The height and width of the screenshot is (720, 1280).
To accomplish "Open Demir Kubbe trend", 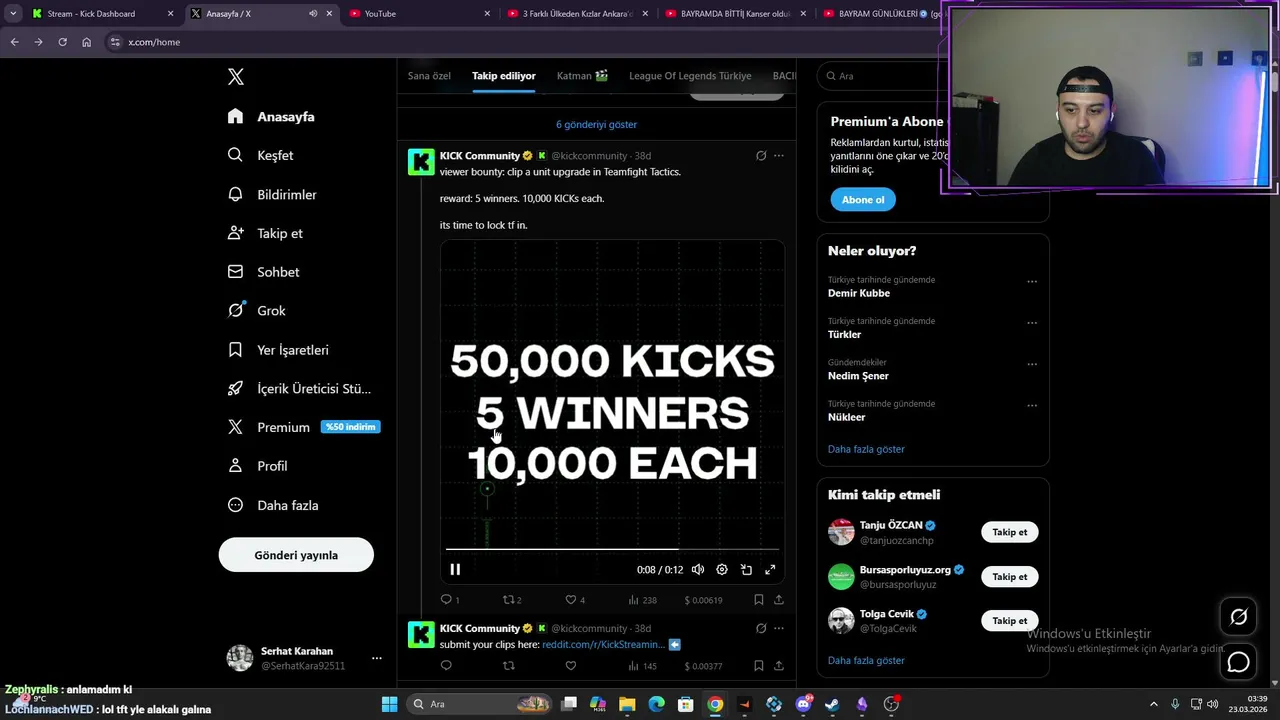I will [859, 293].
